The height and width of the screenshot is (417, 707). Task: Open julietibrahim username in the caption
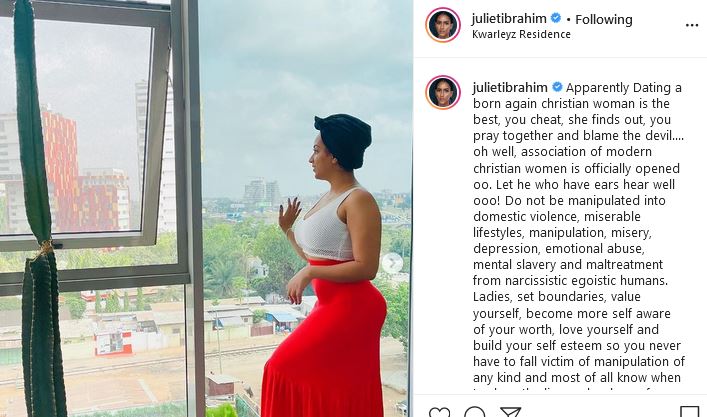(510, 87)
